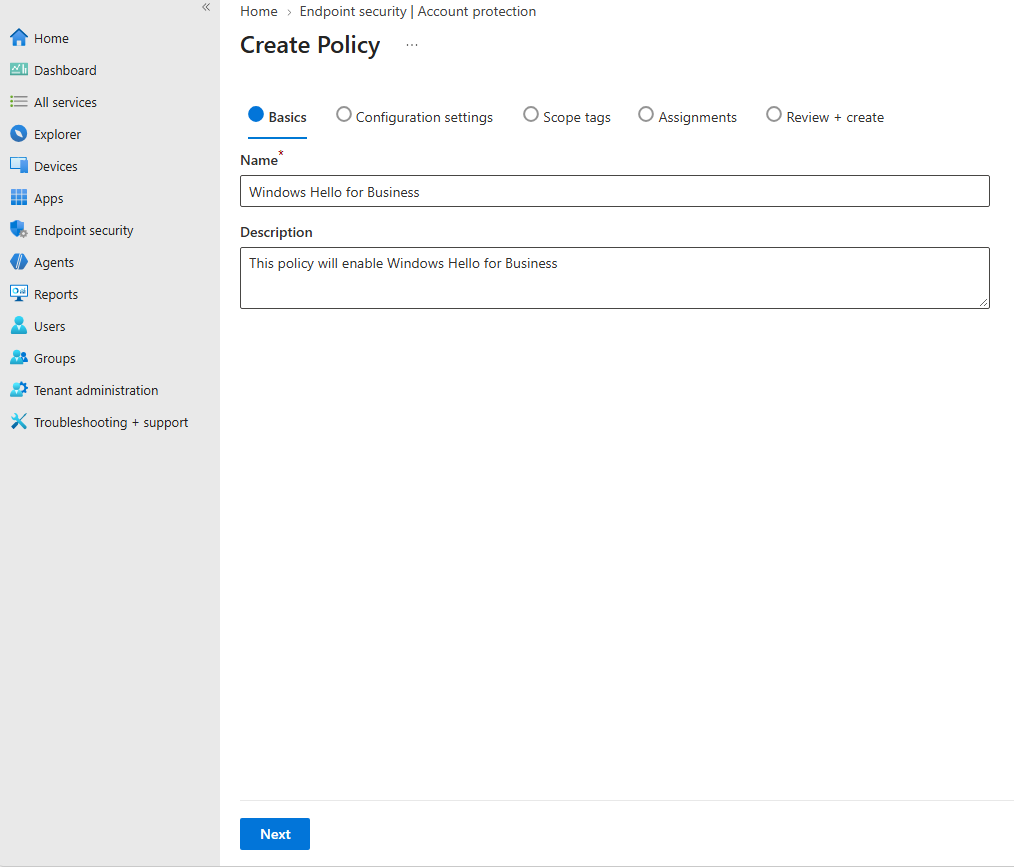Screen dimensions: 1014x867
Task: Click the Devices monitor icon
Action: point(19,166)
